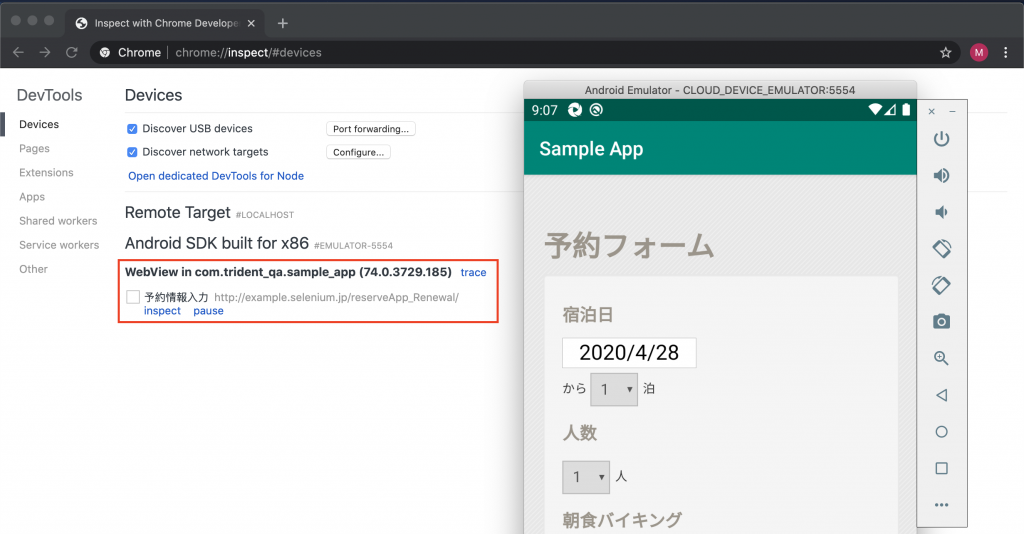Select Shared workers in DevTools sidebar
1024x534 pixels.
[58, 221]
